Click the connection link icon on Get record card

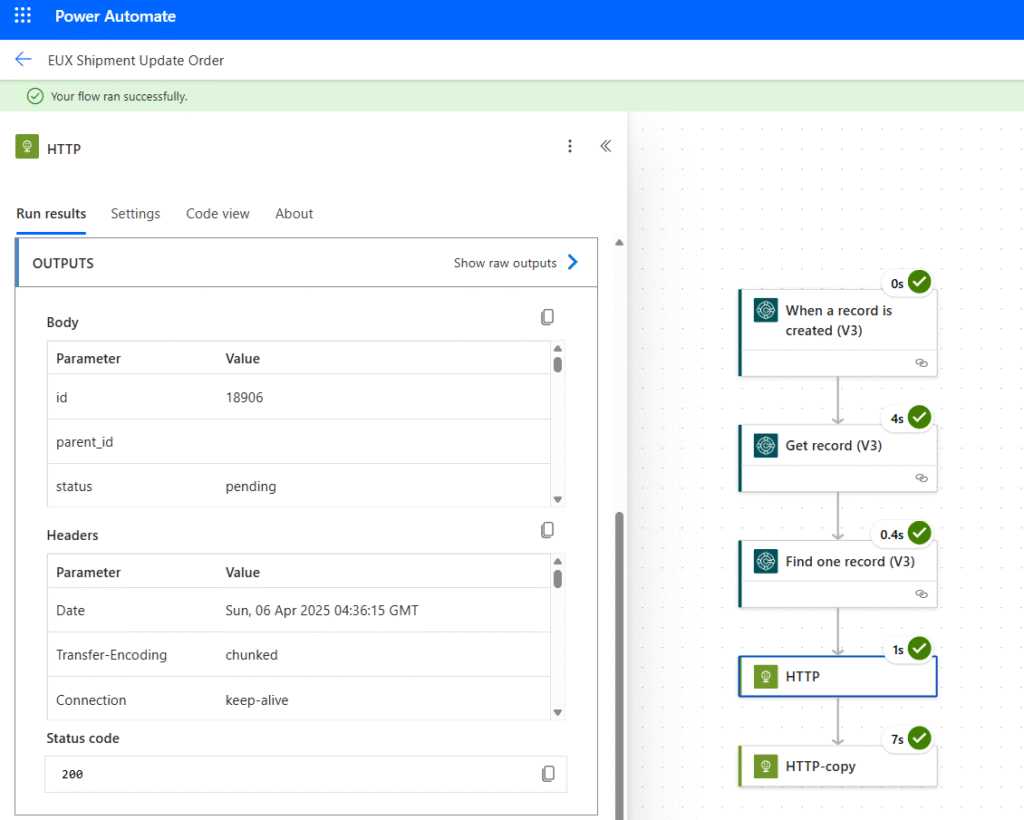[x=921, y=478]
